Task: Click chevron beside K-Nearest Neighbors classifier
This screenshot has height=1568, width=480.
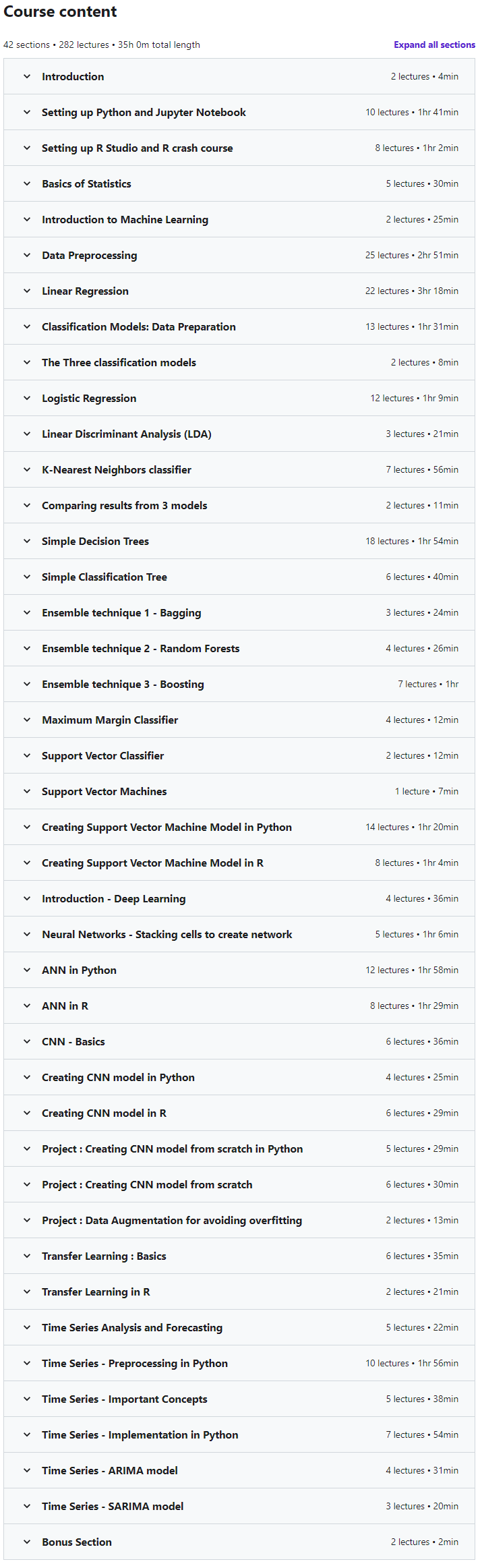Action: [27, 469]
